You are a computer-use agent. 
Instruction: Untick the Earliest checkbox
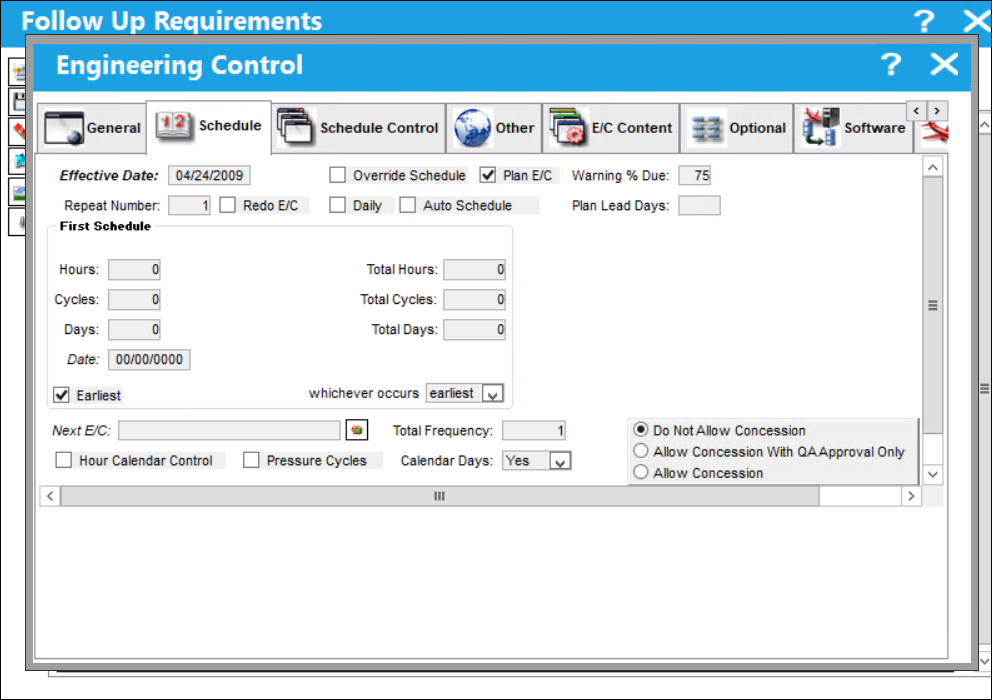click(x=61, y=396)
